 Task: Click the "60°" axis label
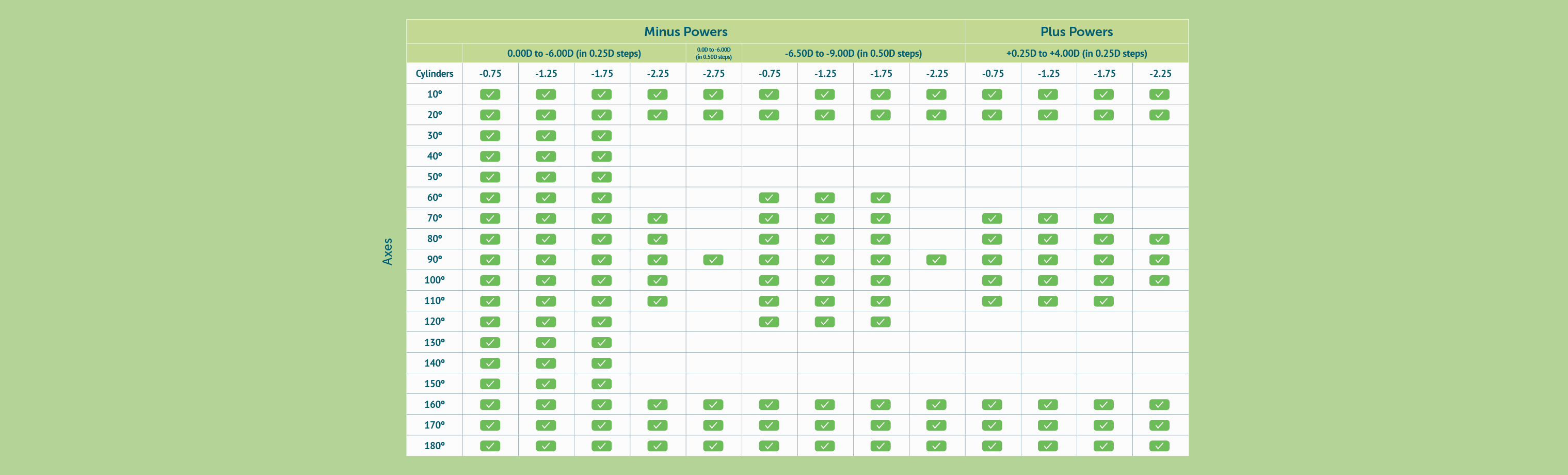434,198
